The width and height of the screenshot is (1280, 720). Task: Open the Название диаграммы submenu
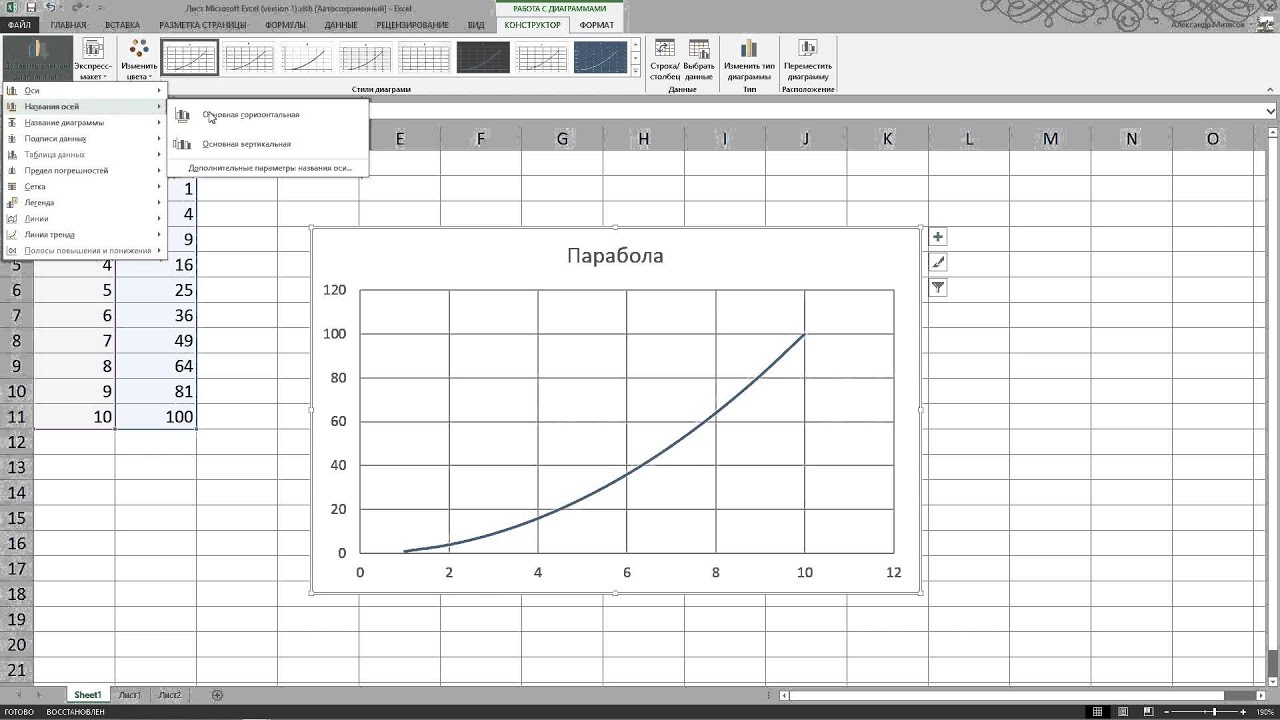point(83,122)
